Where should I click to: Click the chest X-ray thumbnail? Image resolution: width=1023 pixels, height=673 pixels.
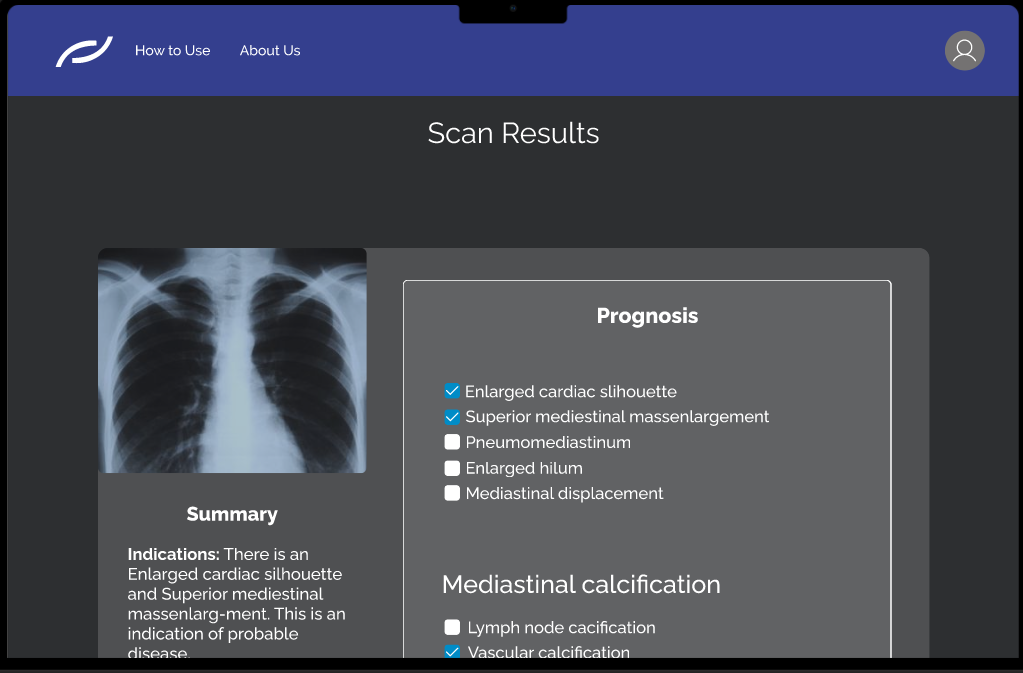point(232,360)
